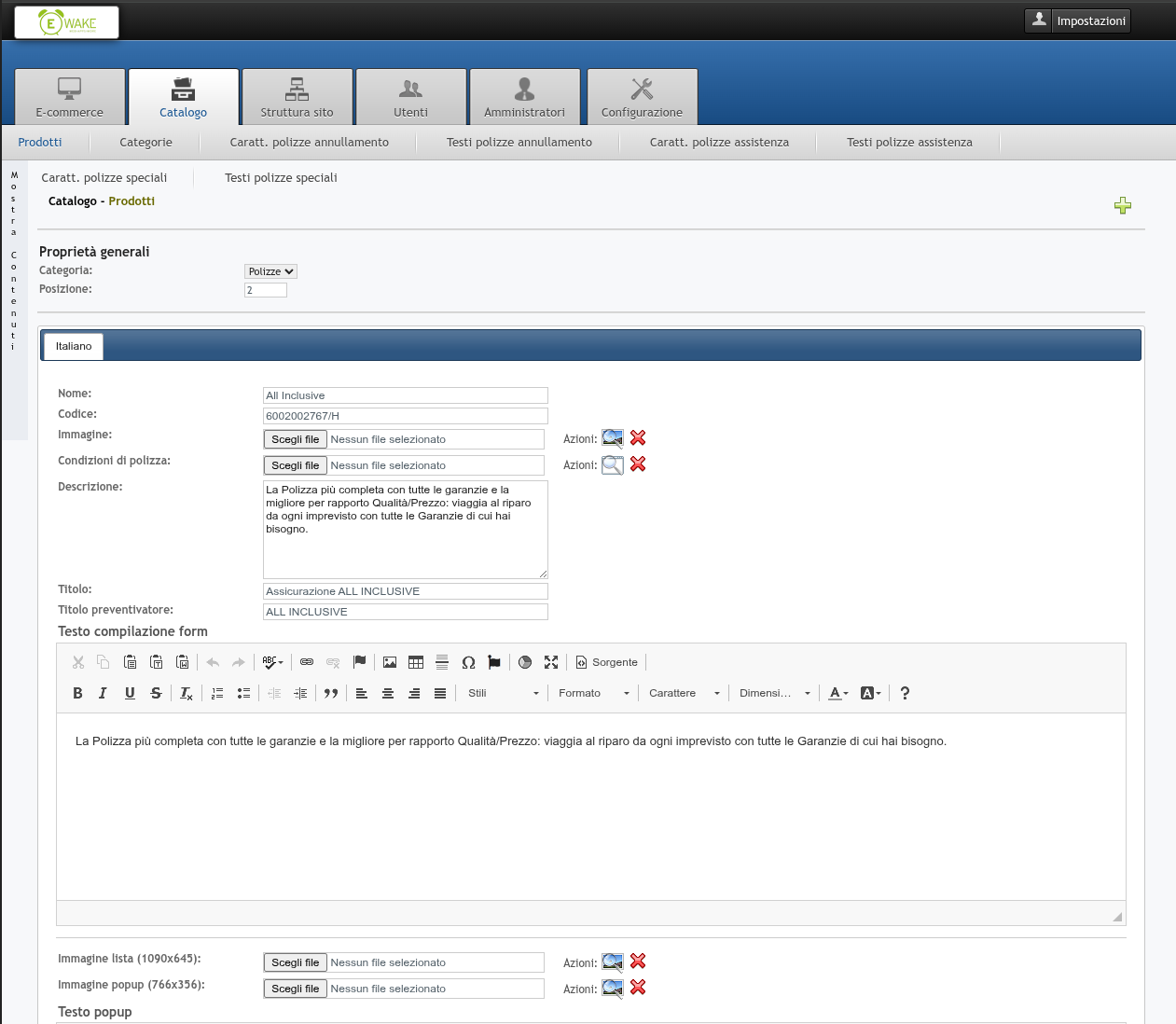Screen dimensions: 1176x1024
Task: Switch to the Utenti tab
Action: point(410,97)
